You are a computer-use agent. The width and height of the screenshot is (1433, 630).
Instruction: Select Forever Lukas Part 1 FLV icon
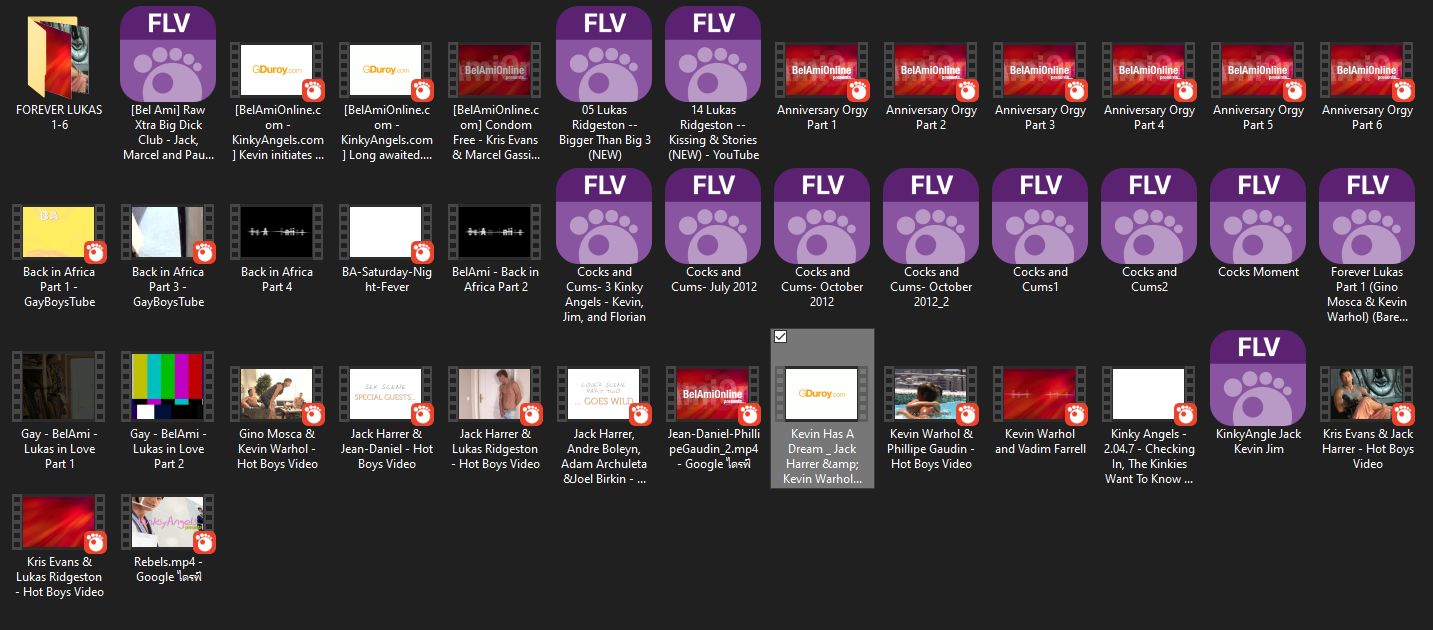click(1367, 215)
